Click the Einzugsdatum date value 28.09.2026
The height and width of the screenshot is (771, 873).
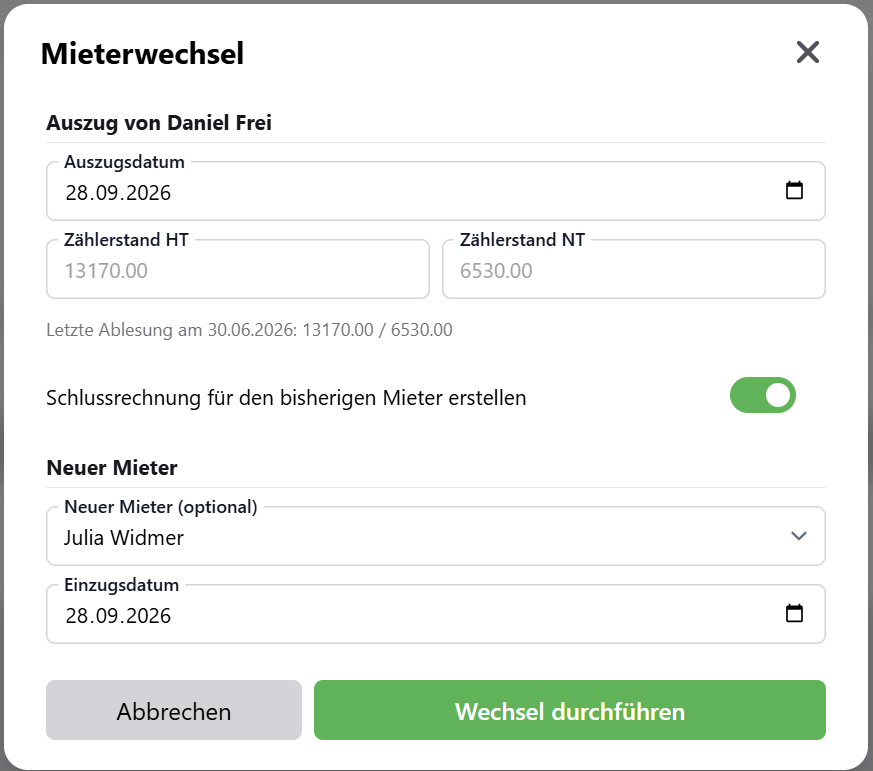pyautogui.click(x=118, y=616)
